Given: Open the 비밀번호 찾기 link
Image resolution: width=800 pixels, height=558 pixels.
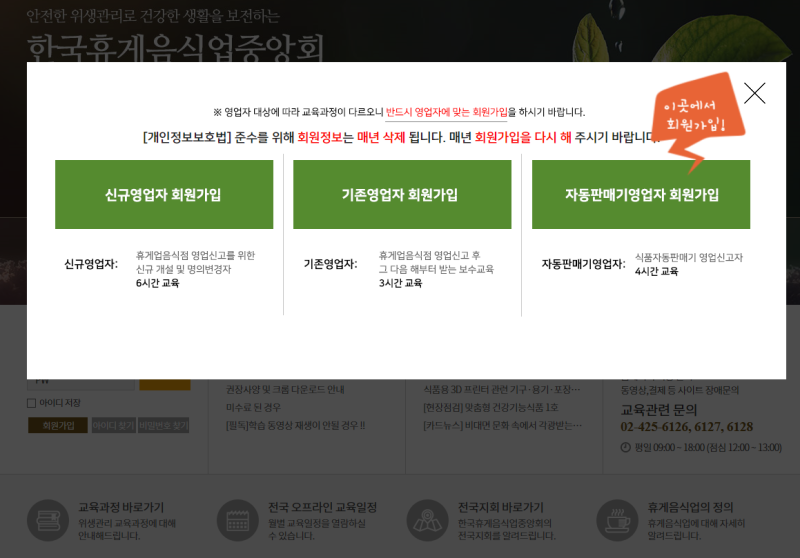Looking at the screenshot, I should point(164,425).
